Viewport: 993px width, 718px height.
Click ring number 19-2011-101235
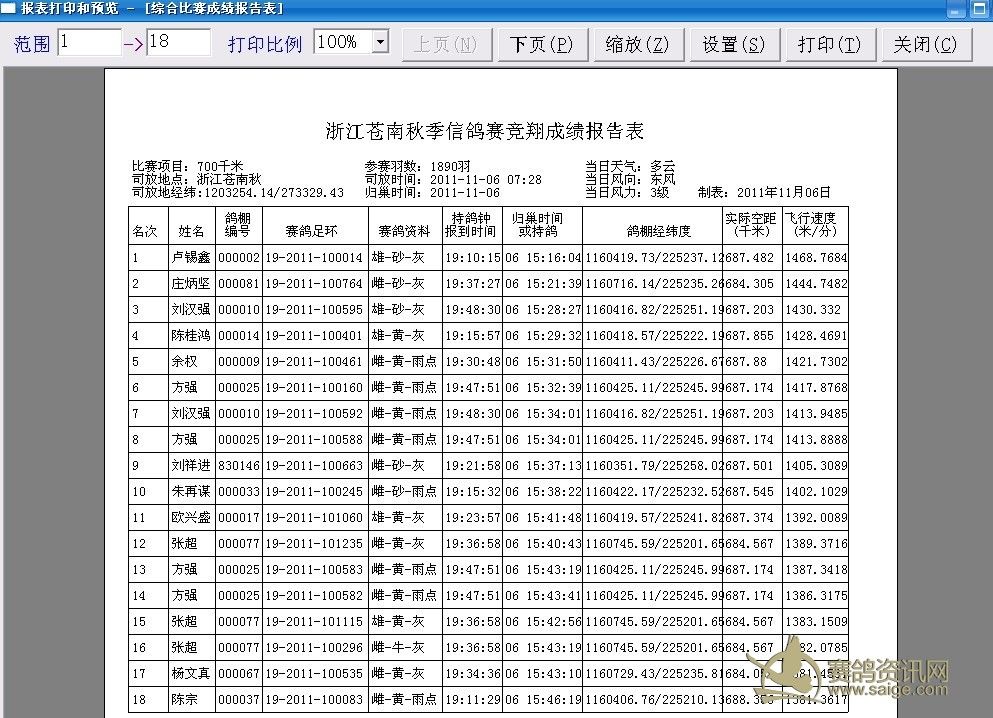(314, 543)
